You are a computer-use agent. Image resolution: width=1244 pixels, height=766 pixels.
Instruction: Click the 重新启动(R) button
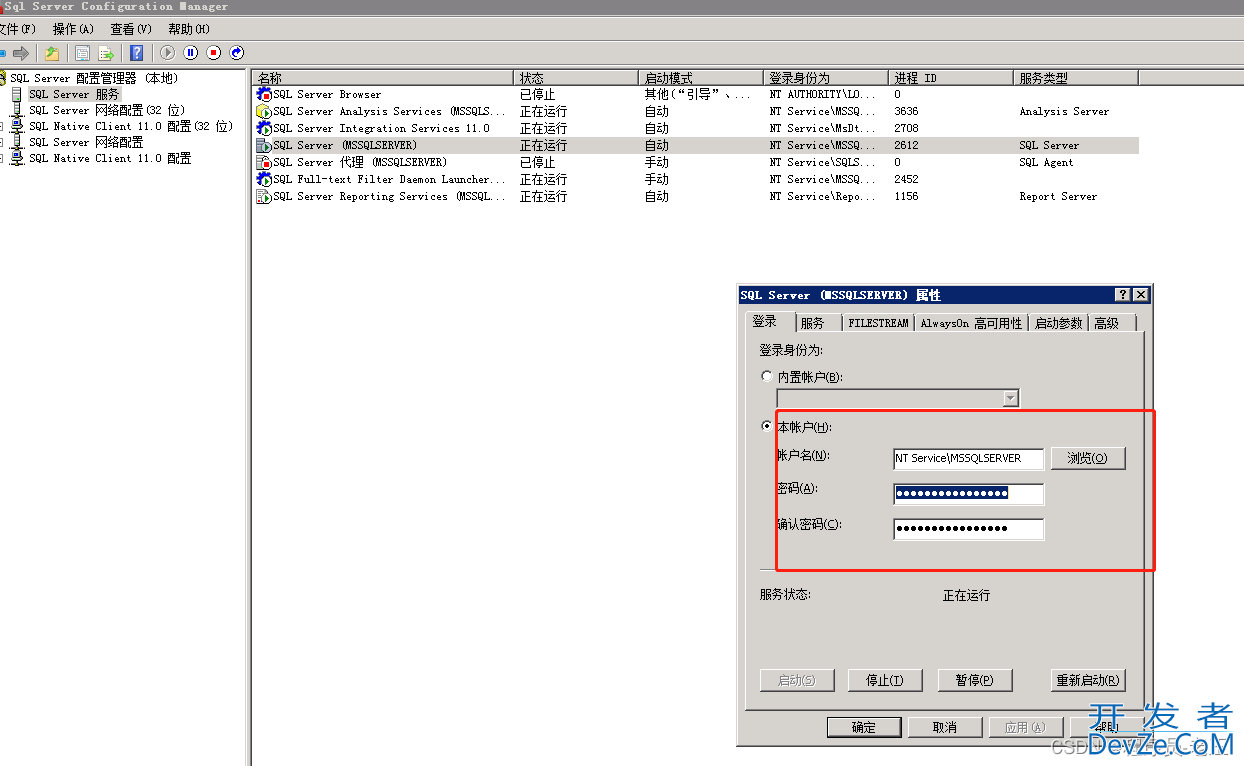tap(1088, 680)
